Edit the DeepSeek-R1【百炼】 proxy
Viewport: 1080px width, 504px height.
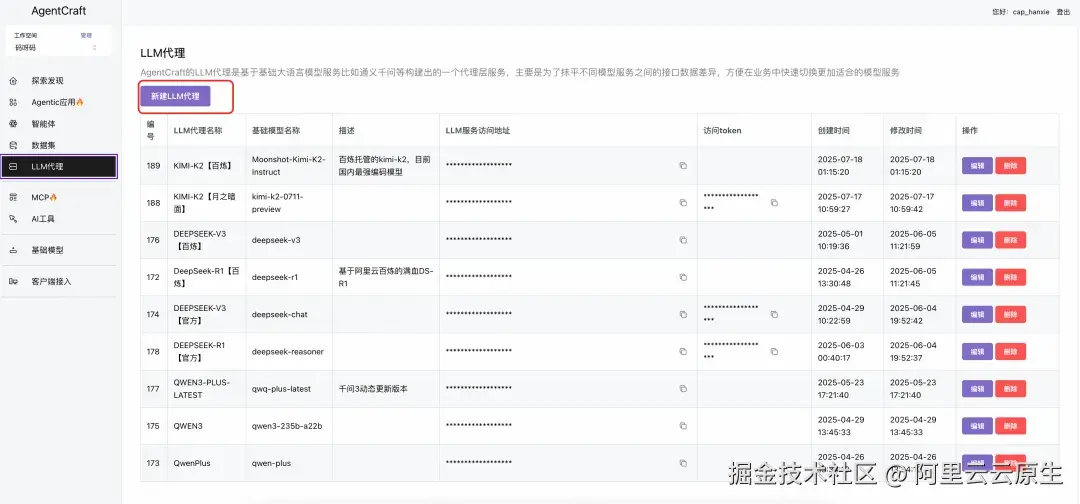click(977, 277)
